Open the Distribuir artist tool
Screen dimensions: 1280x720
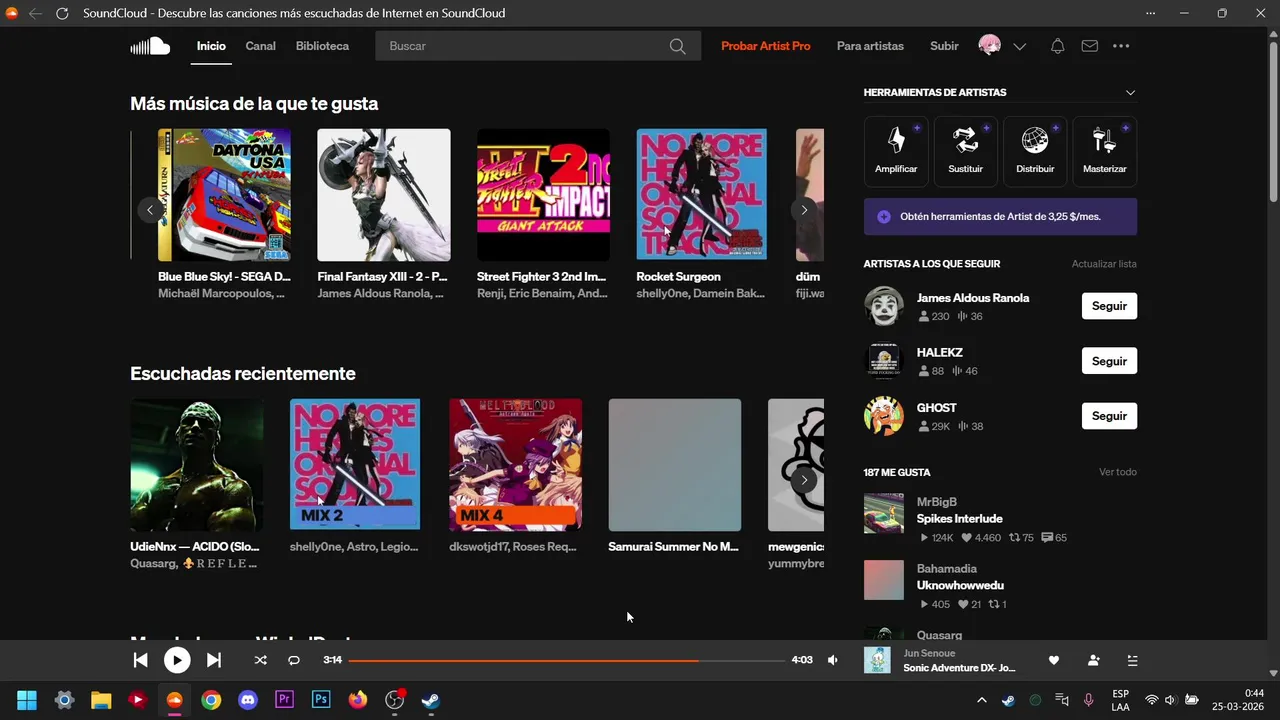coord(1035,152)
